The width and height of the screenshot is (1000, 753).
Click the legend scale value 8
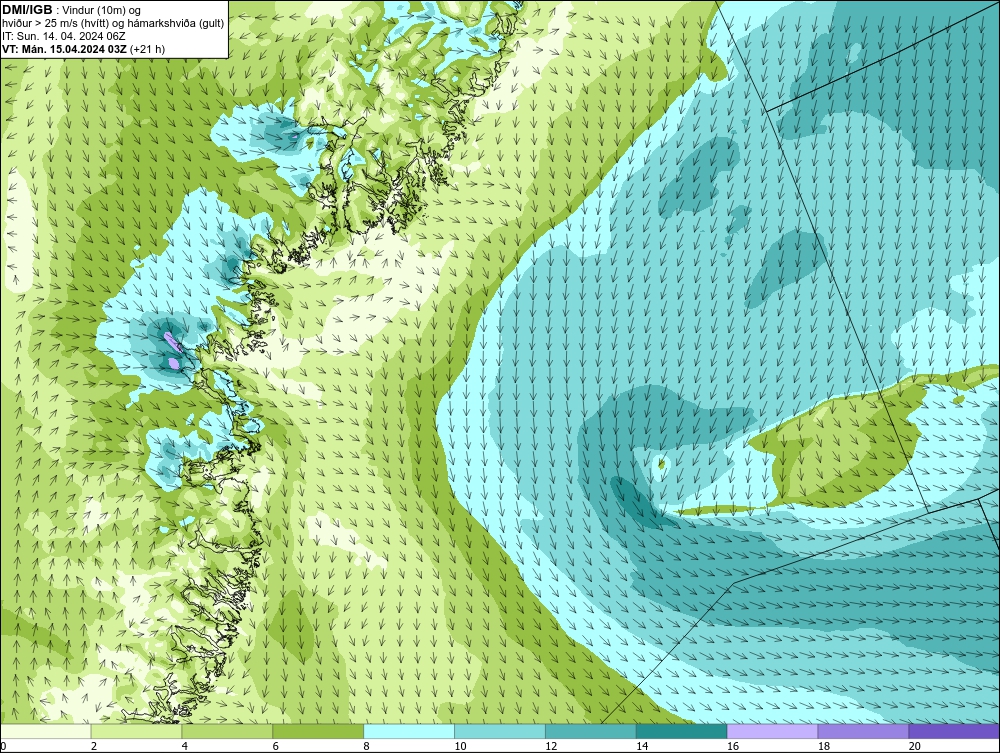tap(366, 746)
